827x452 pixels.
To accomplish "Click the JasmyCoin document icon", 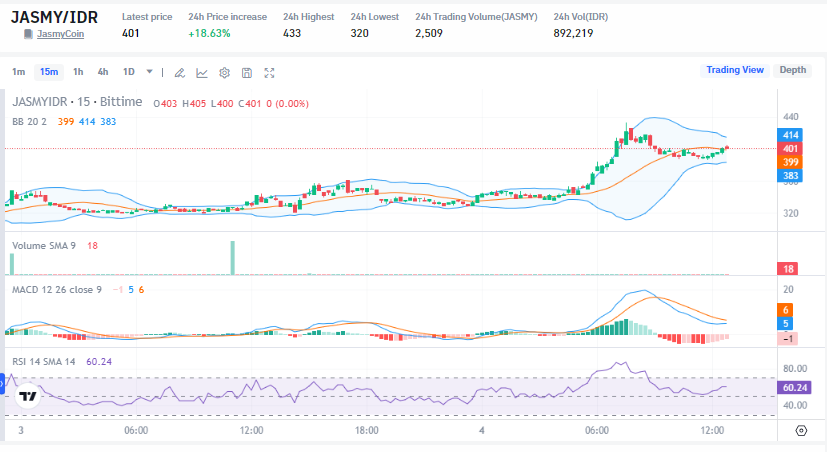I will point(28,34).
